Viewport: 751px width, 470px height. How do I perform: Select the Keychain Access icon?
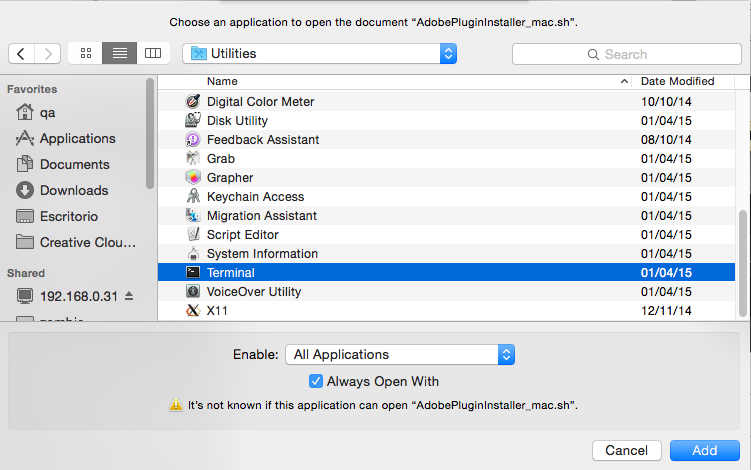point(193,196)
